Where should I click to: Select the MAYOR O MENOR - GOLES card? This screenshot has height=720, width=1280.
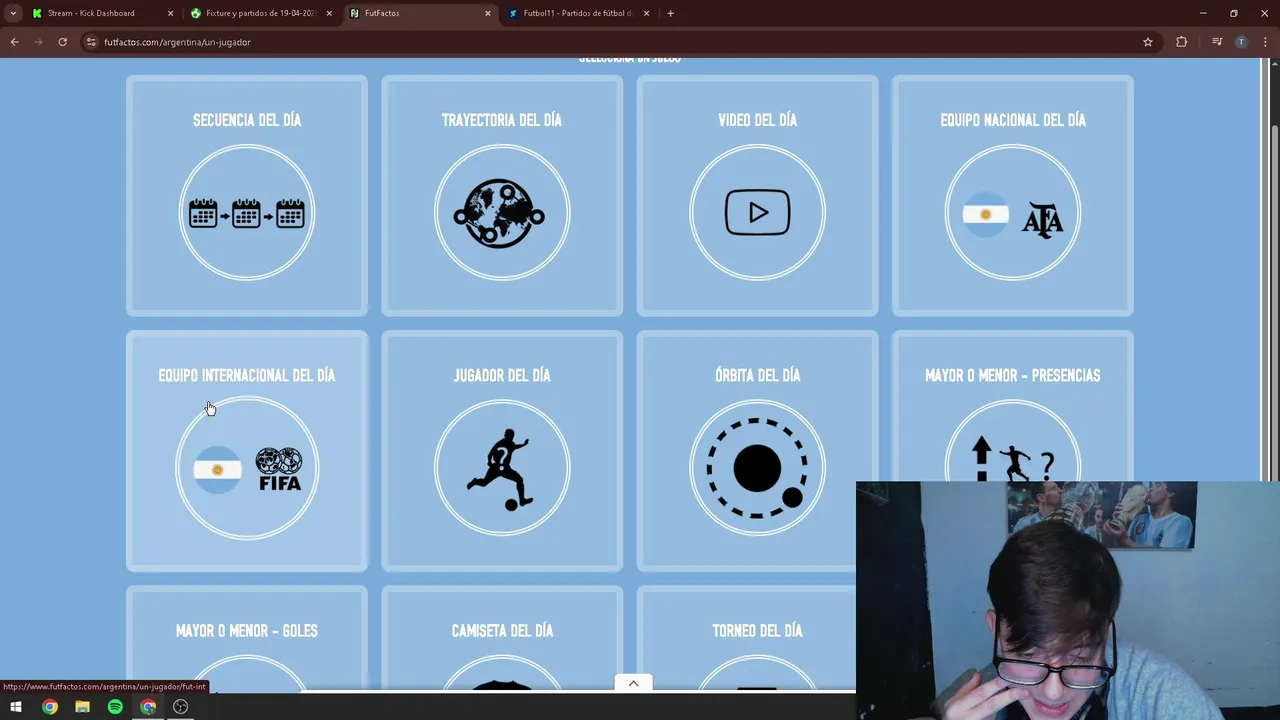tap(247, 639)
